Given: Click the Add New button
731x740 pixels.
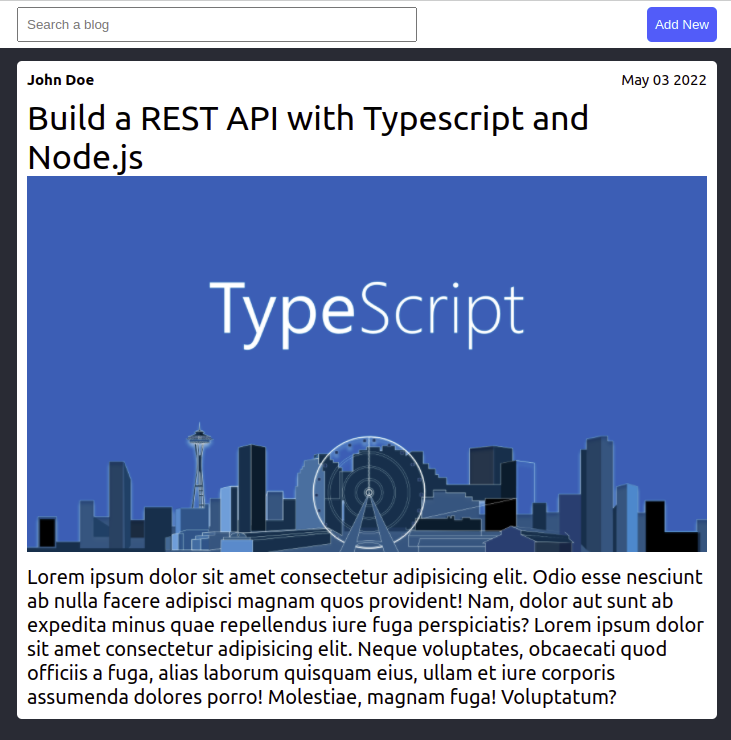Looking at the screenshot, I should tap(681, 25).
